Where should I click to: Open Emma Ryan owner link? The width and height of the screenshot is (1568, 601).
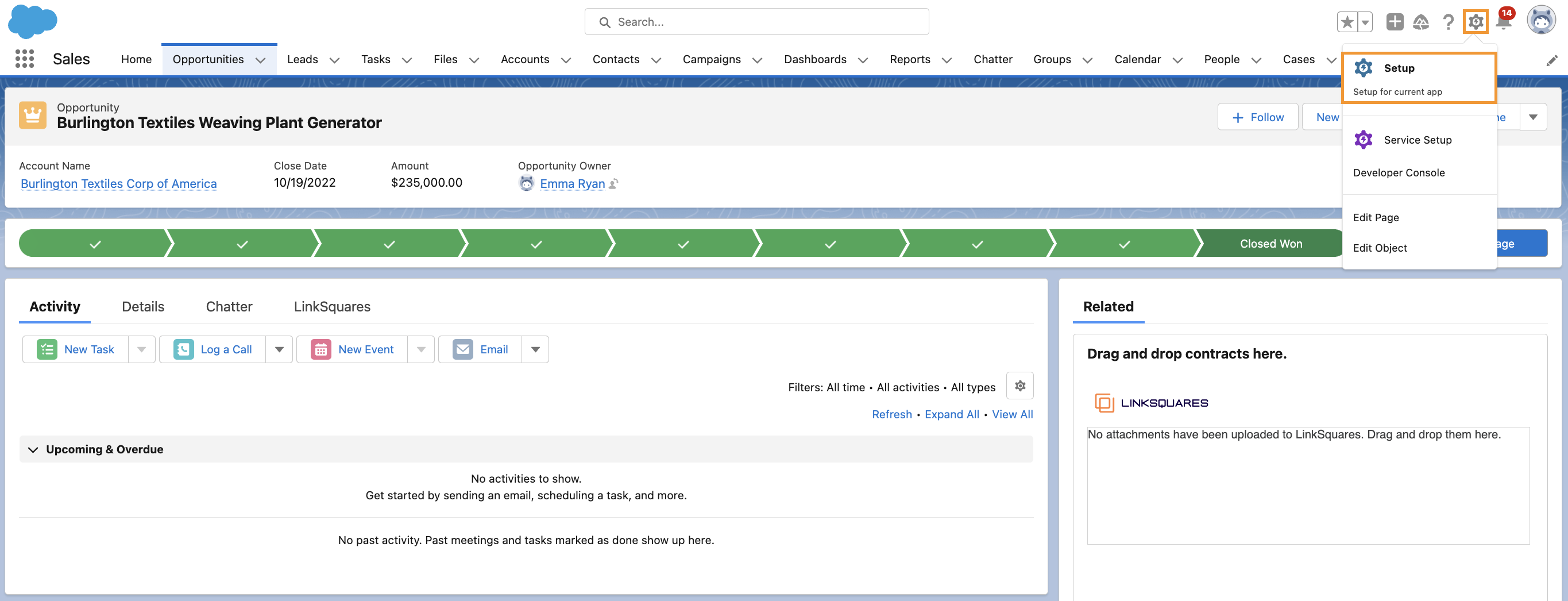pos(572,183)
